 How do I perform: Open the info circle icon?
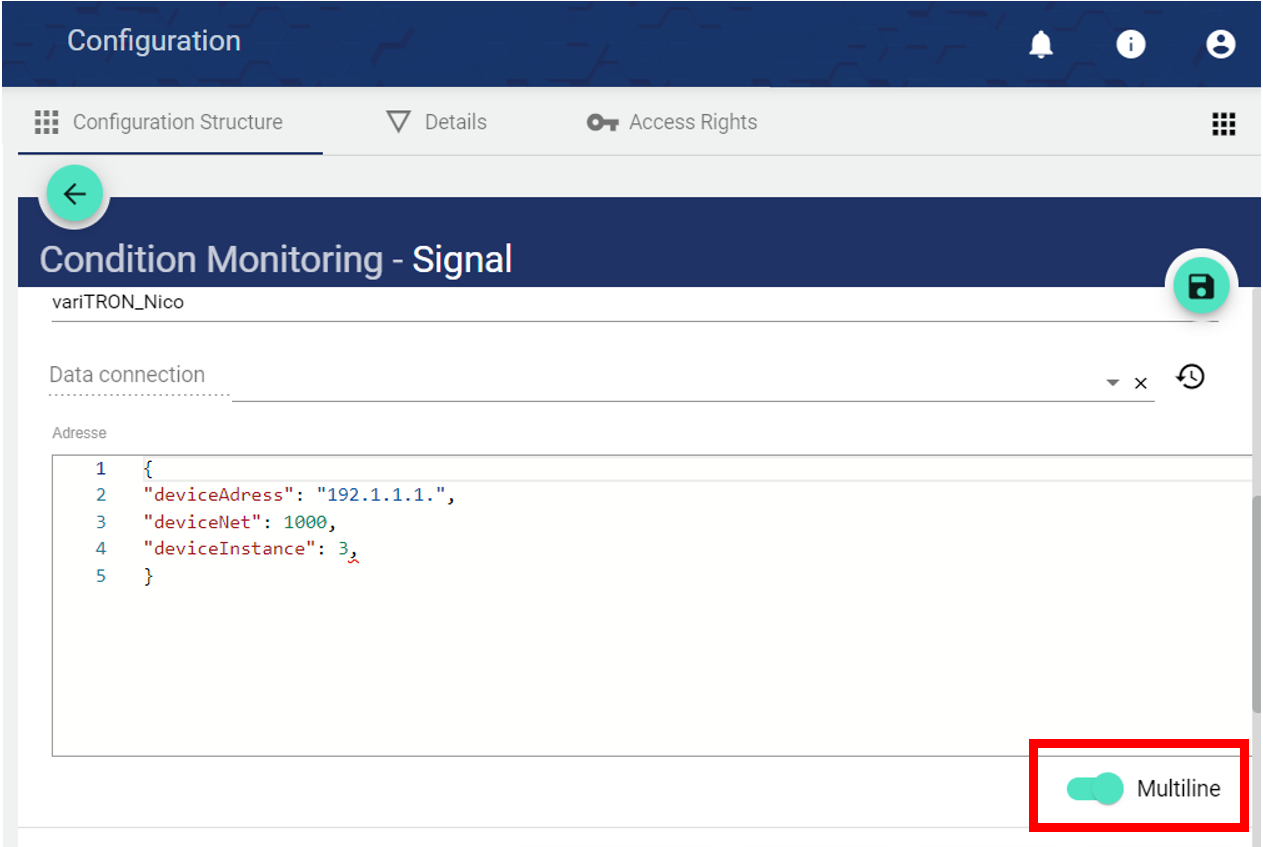click(1130, 44)
